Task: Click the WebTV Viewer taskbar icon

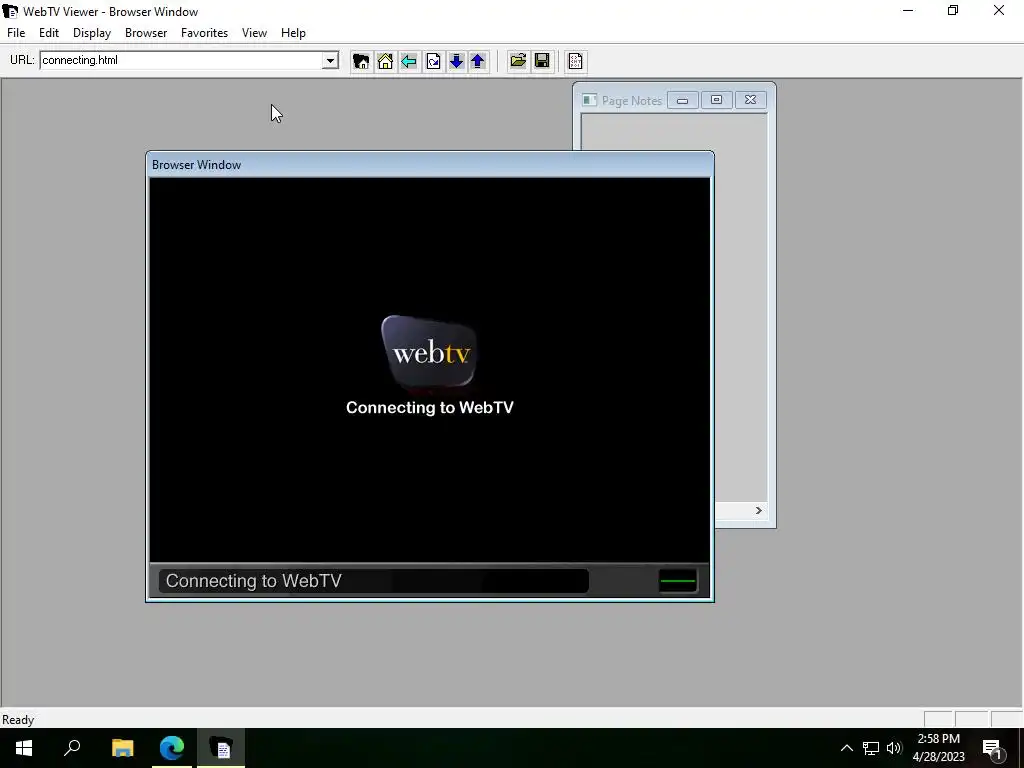Action: [x=221, y=748]
